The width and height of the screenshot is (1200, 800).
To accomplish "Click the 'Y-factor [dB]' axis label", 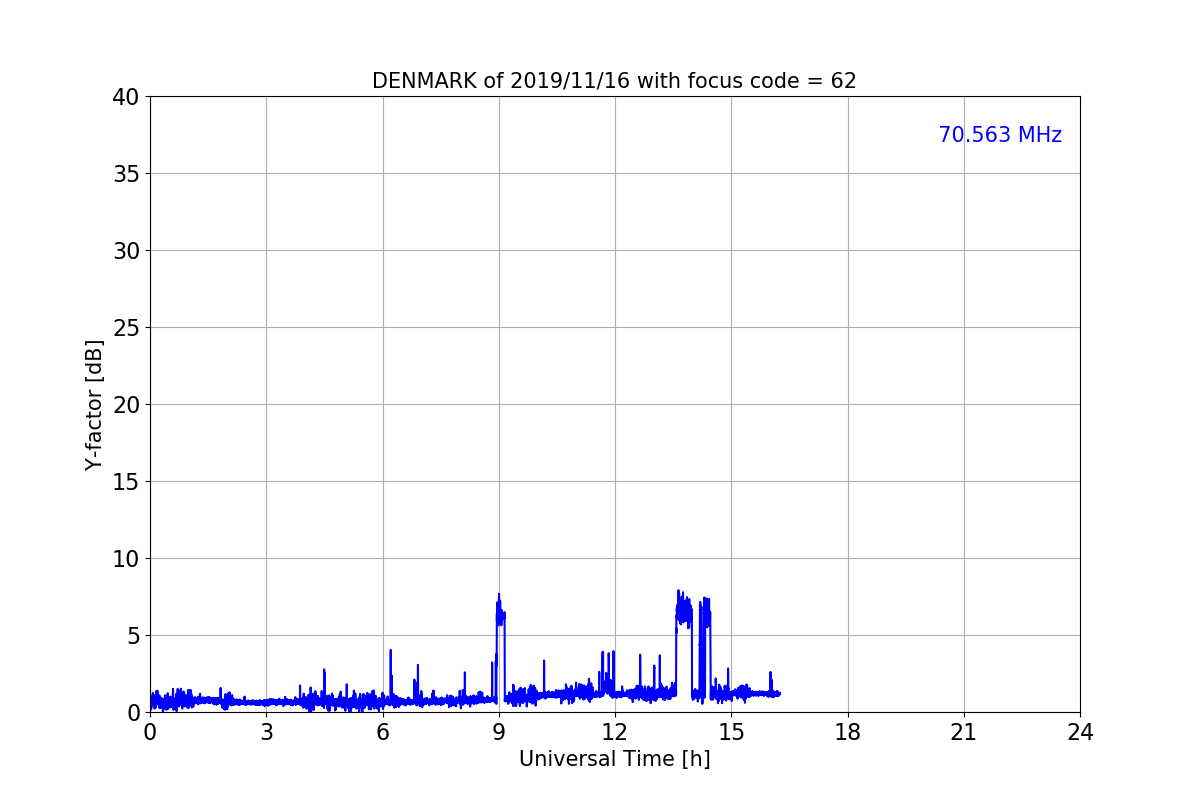I will 94,404.
